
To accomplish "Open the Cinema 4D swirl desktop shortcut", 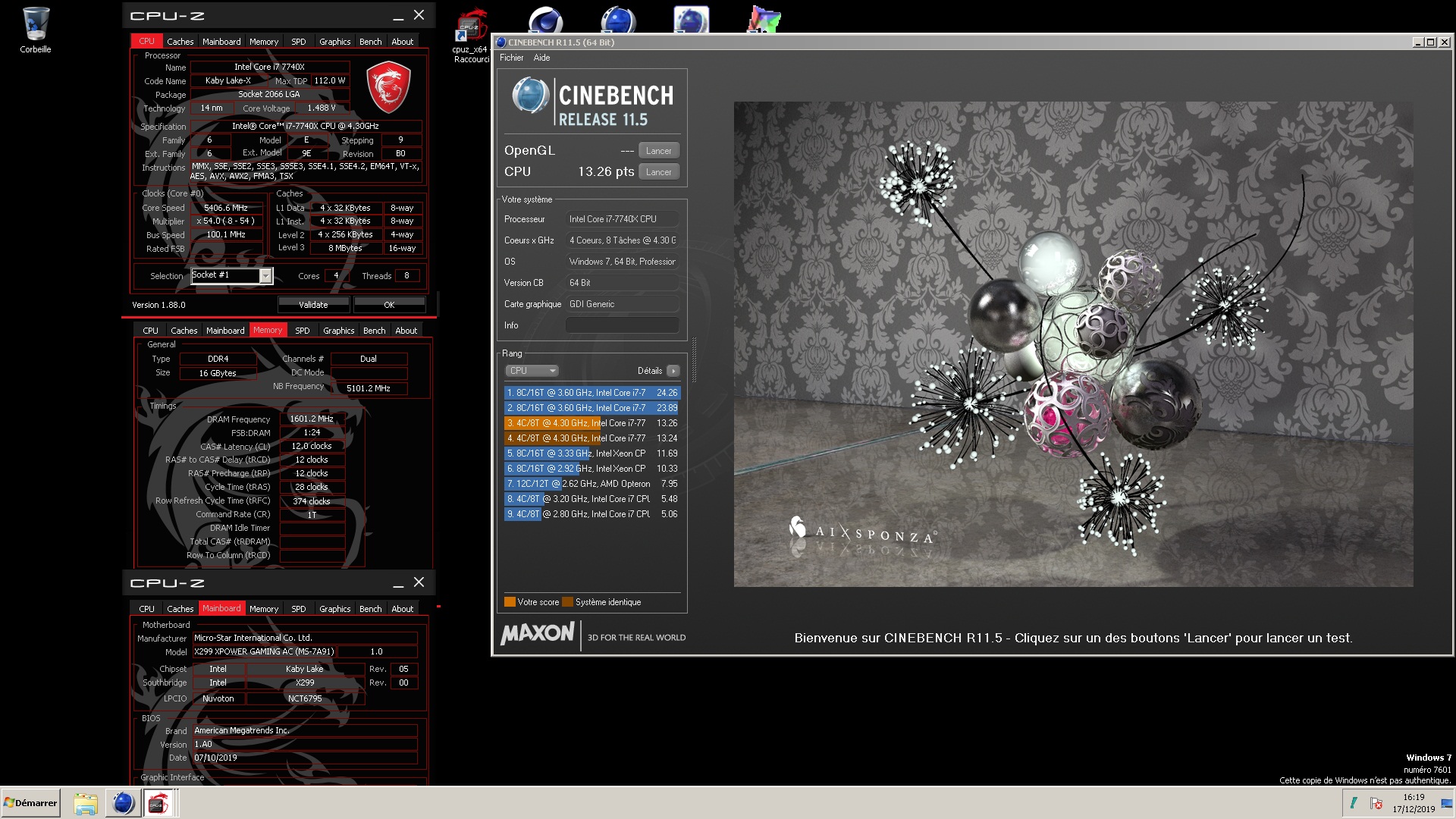I will (x=544, y=20).
